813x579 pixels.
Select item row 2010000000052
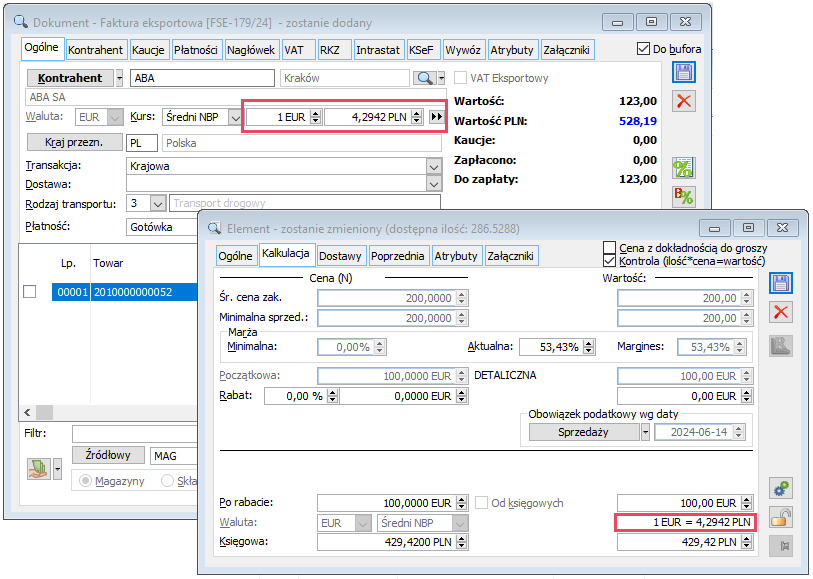click(124, 292)
